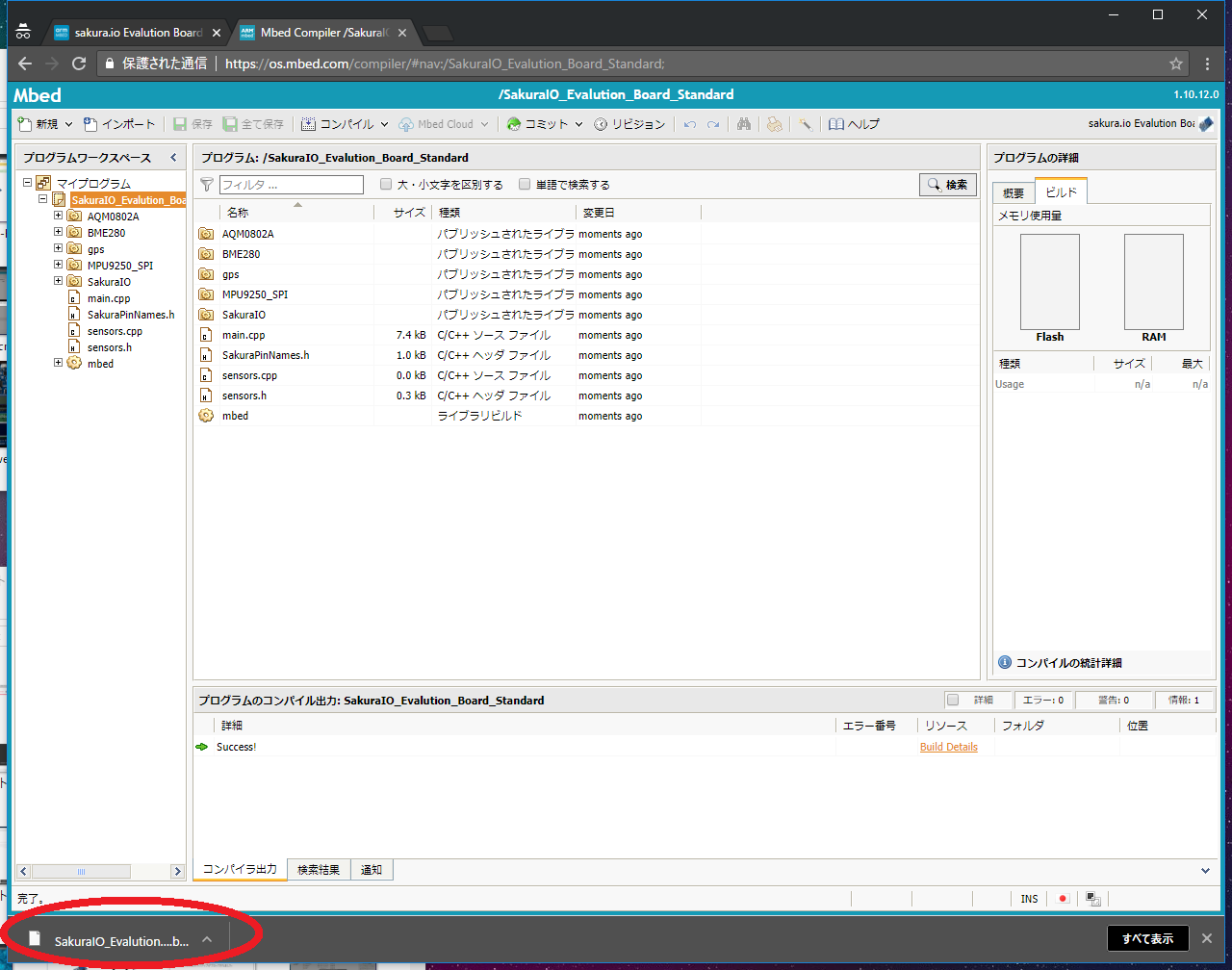This screenshot has width=1232, height=970.
Task: Click the リビジョン (Revision) button
Action: point(629,124)
